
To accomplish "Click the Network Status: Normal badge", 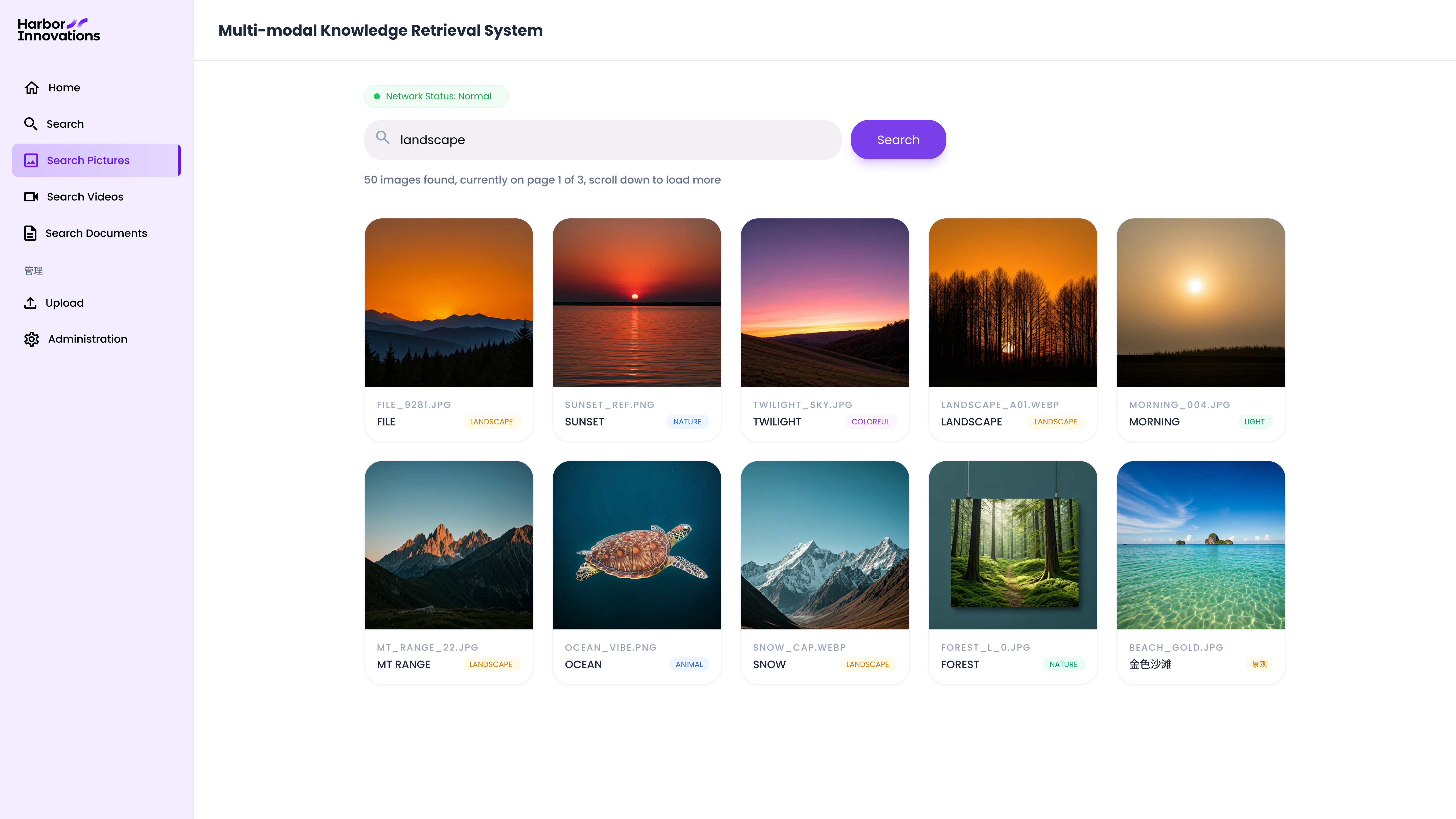I will point(436,96).
